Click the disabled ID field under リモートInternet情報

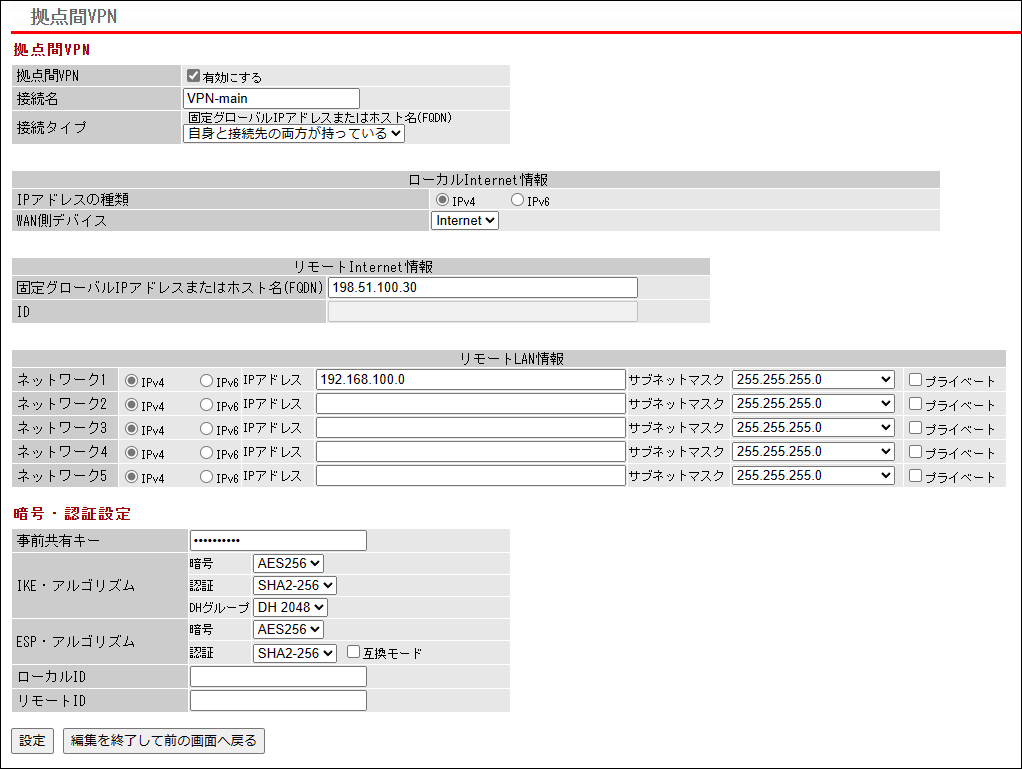(483, 312)
